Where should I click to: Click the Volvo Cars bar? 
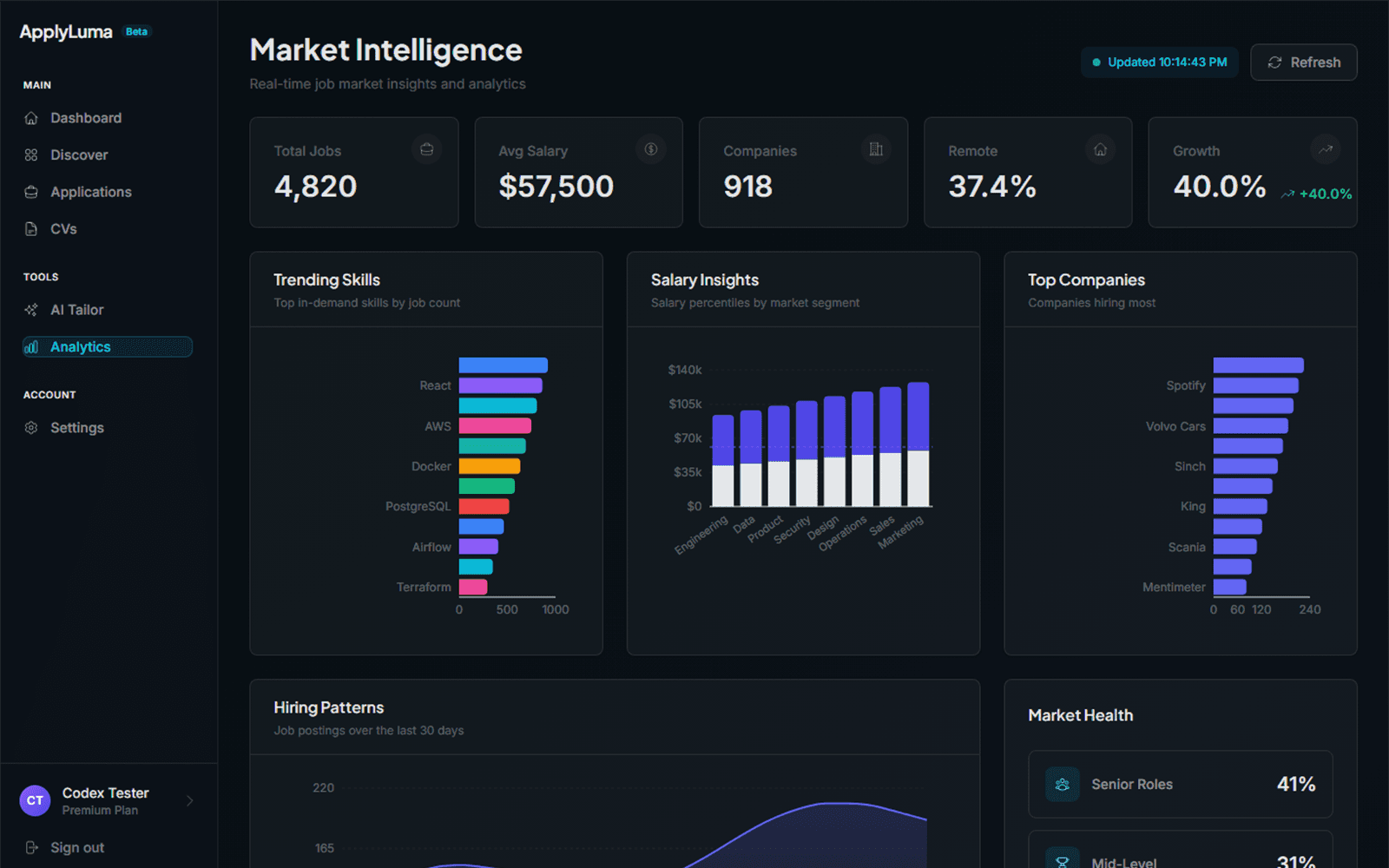point(1251,425)
